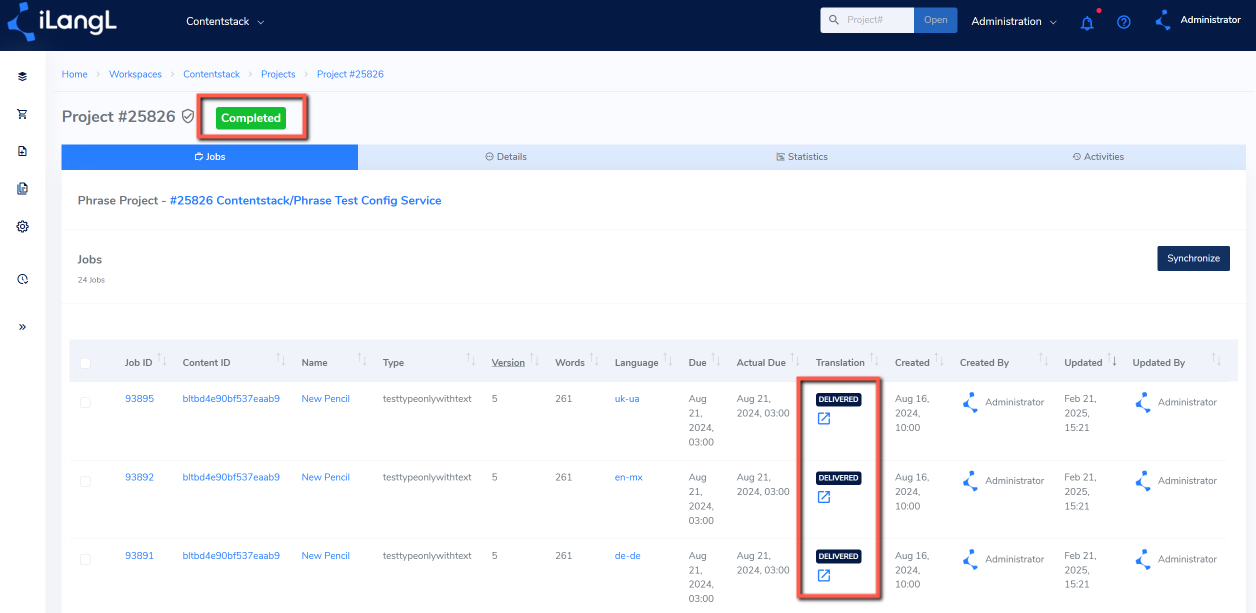Open external translation link for job 93891
The width and height of the screenshot is (1256, 613).
[824, 575]
